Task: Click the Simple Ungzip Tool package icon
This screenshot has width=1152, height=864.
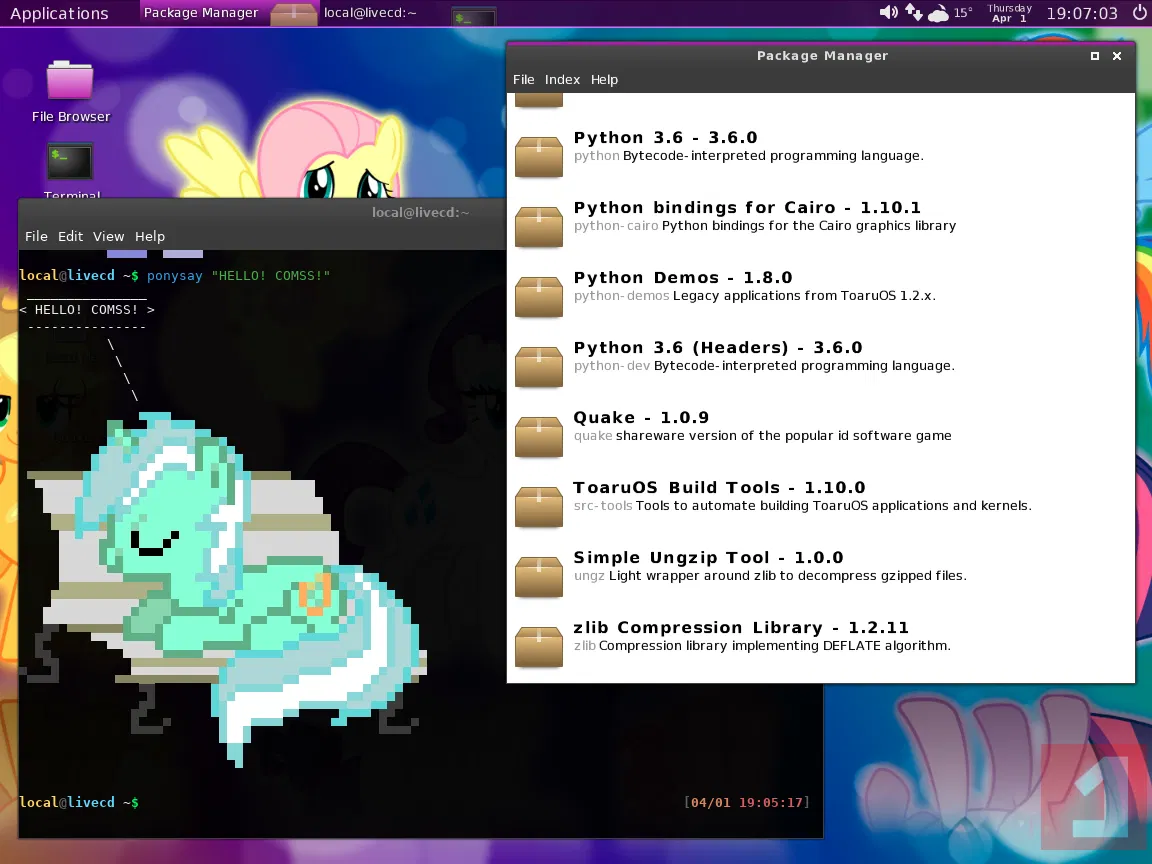Action: click(x=539, y=576)
